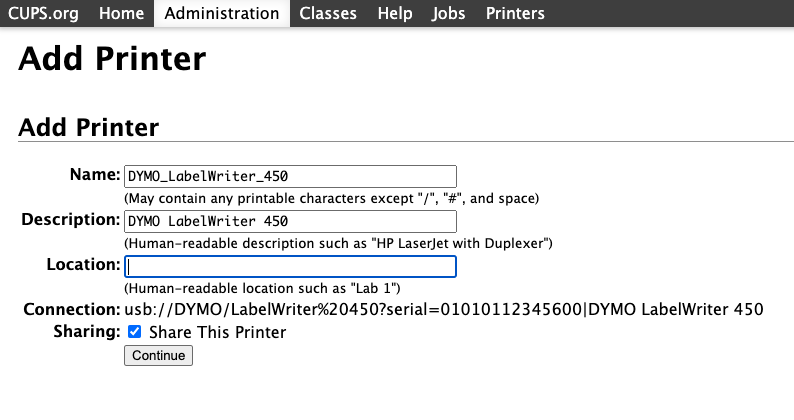Click the "Lab 1" location hint text
Screen dimensions: 794x420
[x=262, y=288]
